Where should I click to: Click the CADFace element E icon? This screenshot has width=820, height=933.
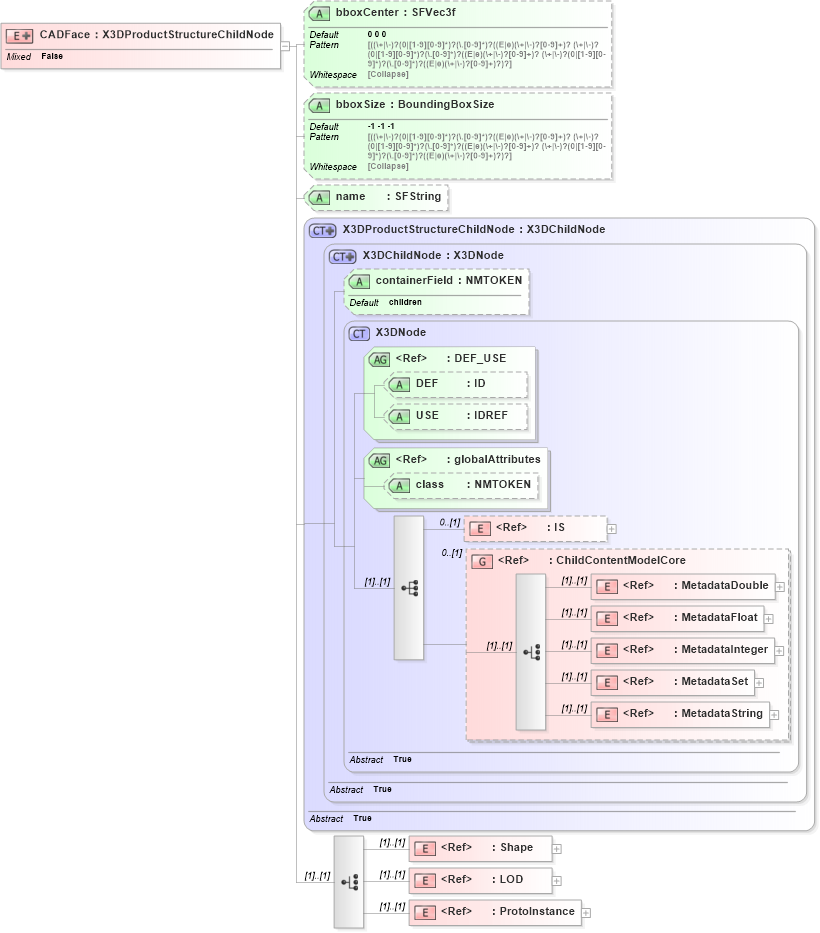point(20,36)
